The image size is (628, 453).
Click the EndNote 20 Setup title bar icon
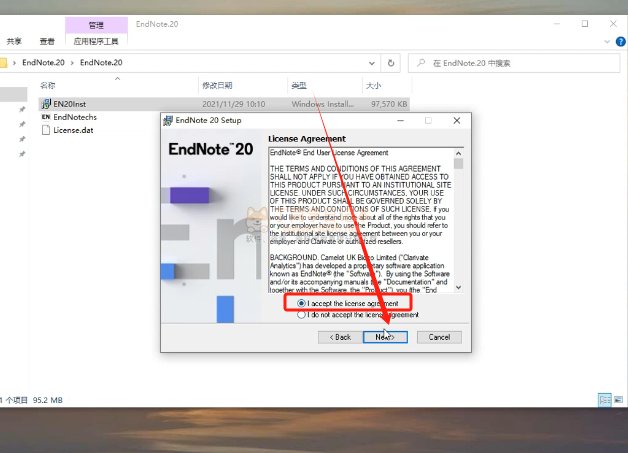(x=168, y=120)
